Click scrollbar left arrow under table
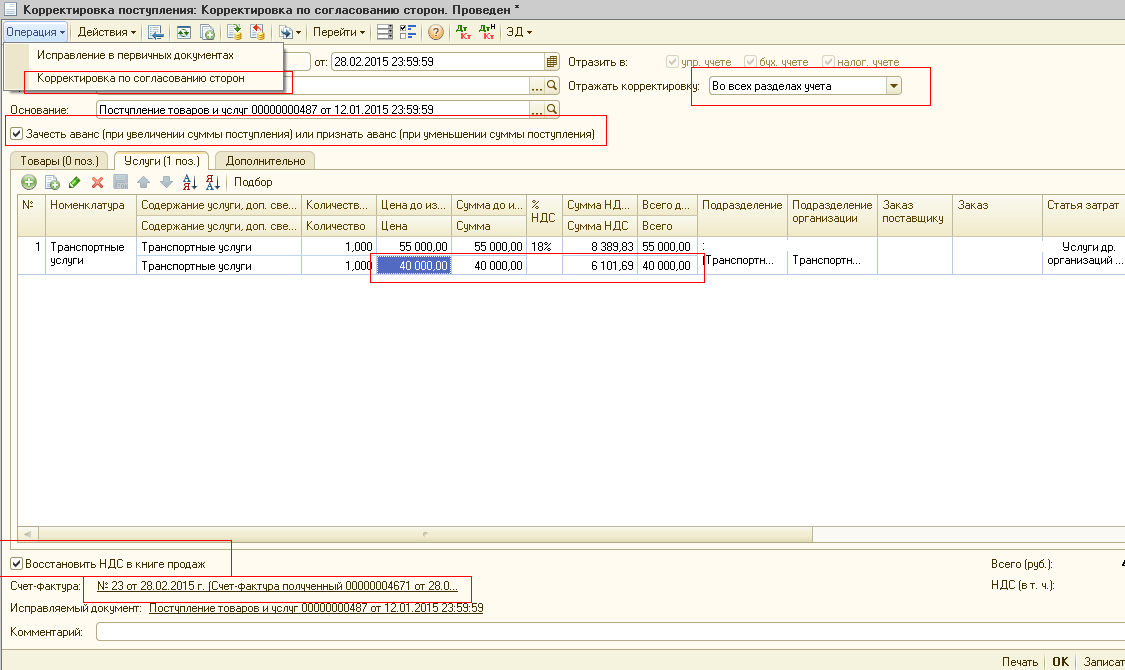This screenshot has width=1125, height=670. (28, 534)
